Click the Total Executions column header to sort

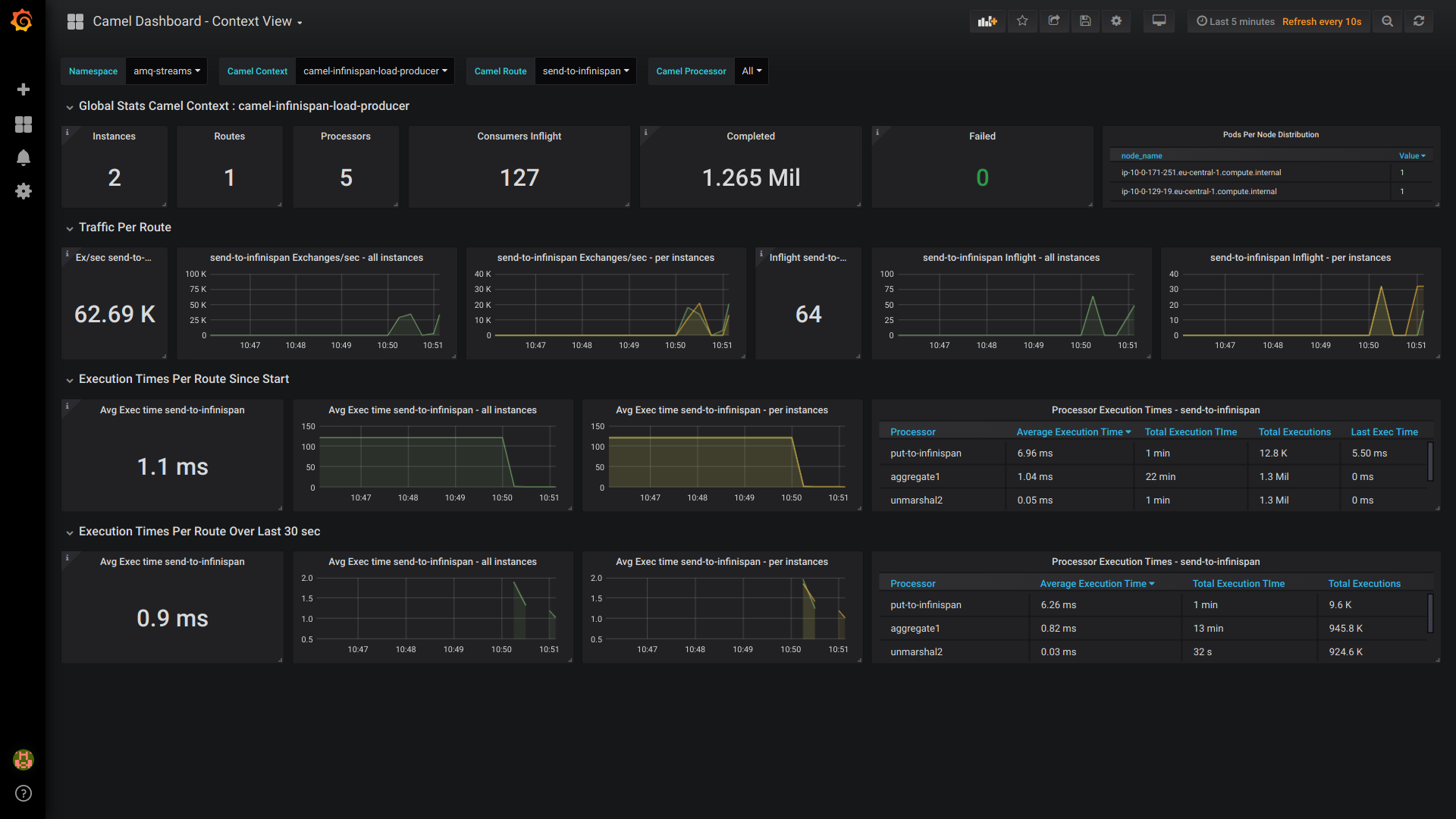1293,432
